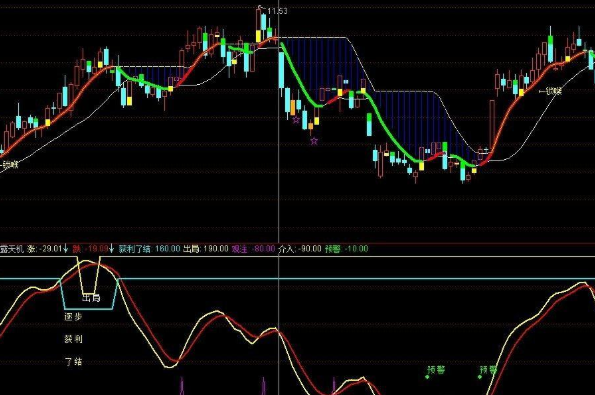Select the upper purple star marker
This screenshot has height=395, width=595.
click(296, 120)
